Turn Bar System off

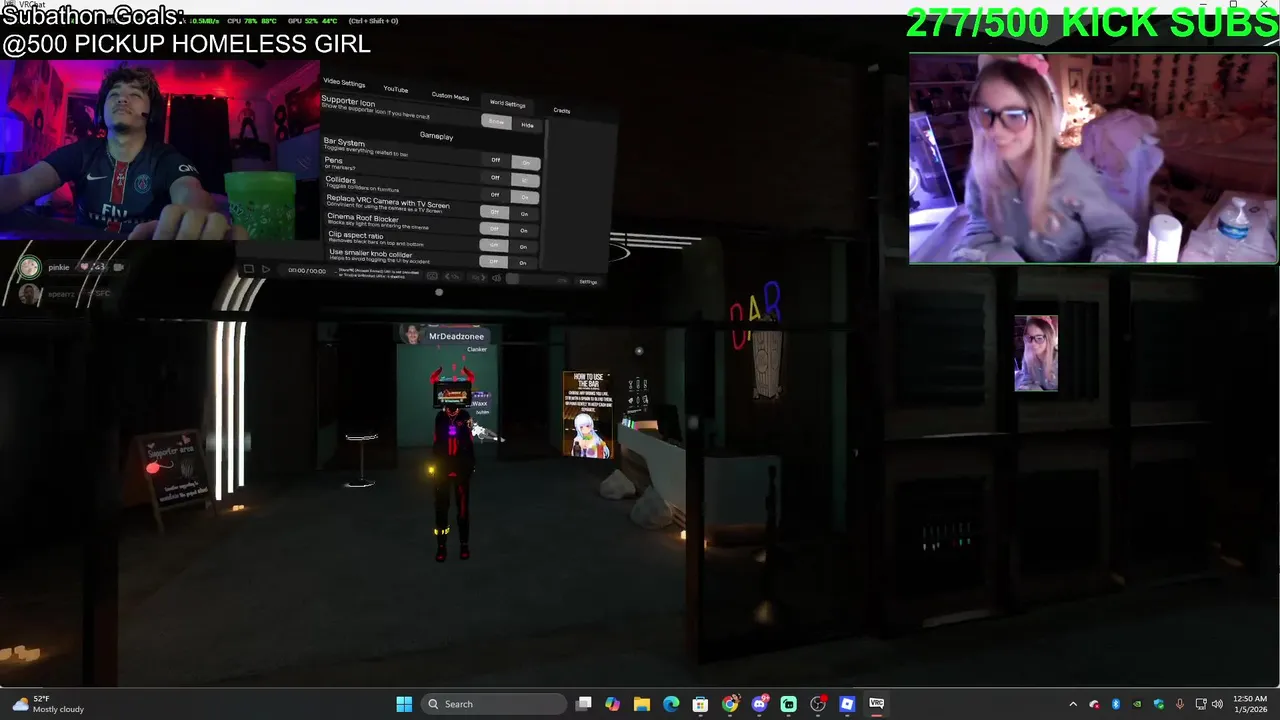(496, 160)
